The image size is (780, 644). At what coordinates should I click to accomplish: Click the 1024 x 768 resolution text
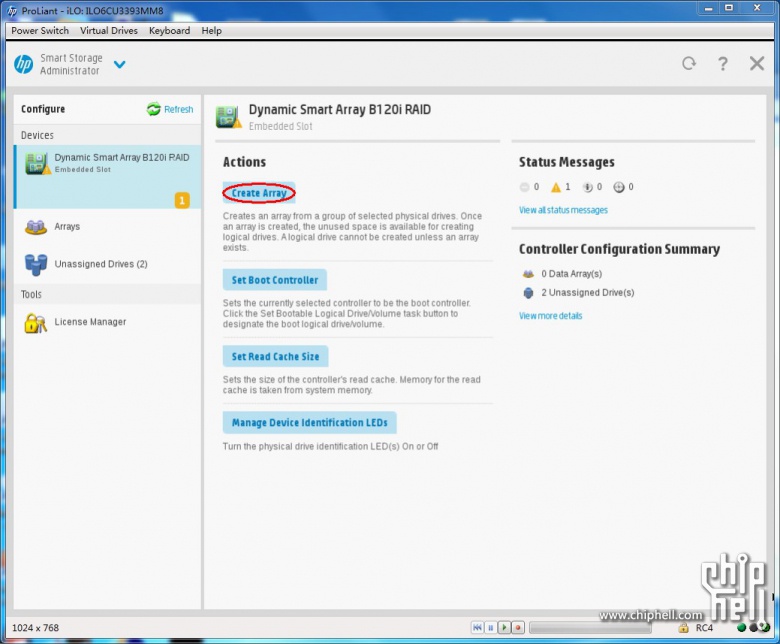click(x=35, y=628)
